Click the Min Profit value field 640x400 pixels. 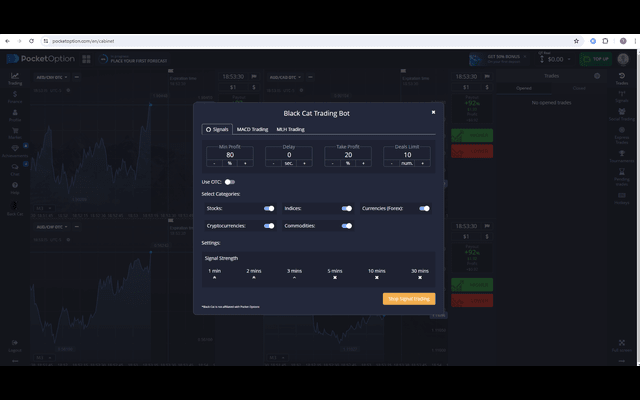click(x=230, y=155)
